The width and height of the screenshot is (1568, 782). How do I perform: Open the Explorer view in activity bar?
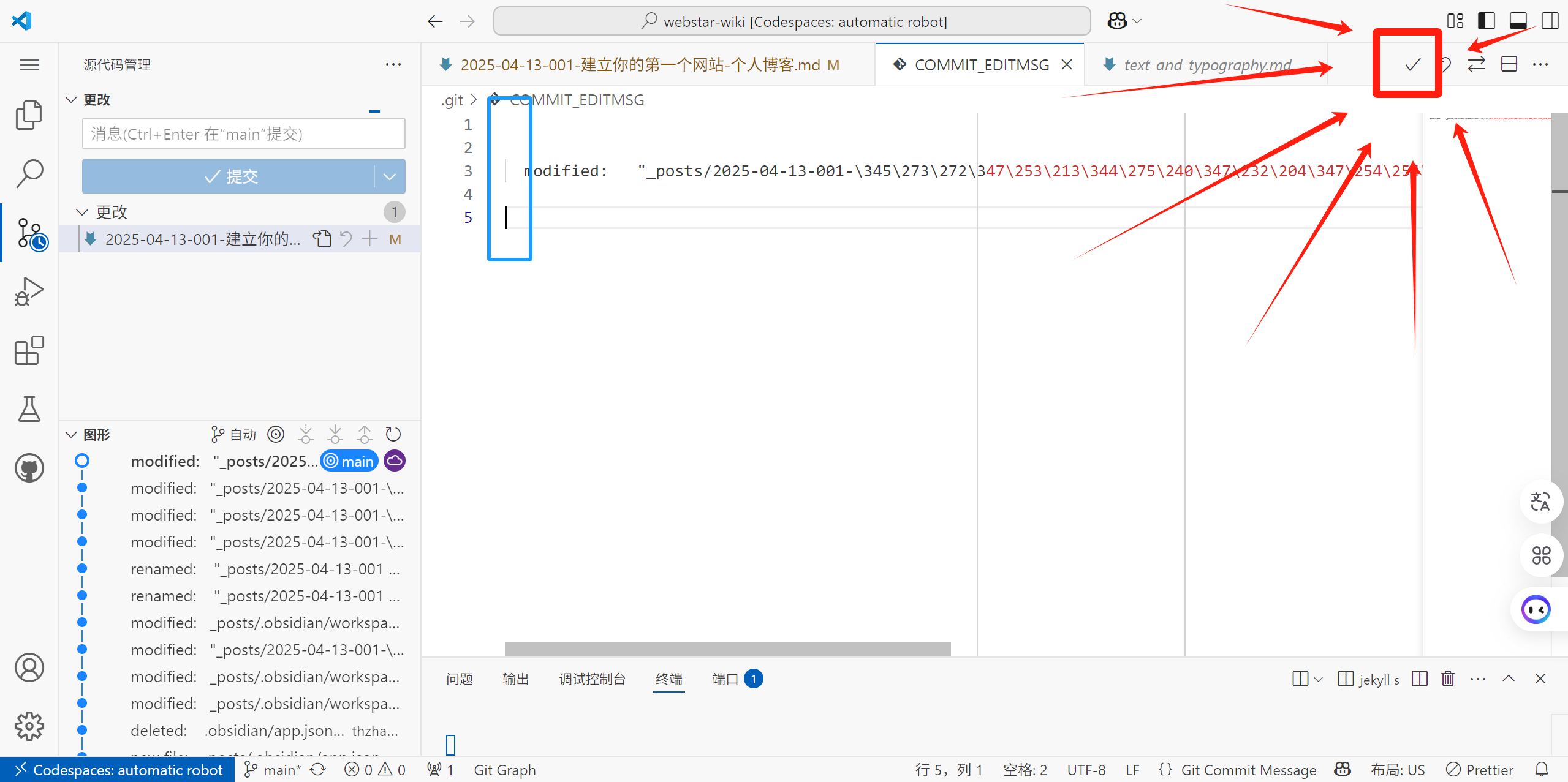[x=29, y=115]
